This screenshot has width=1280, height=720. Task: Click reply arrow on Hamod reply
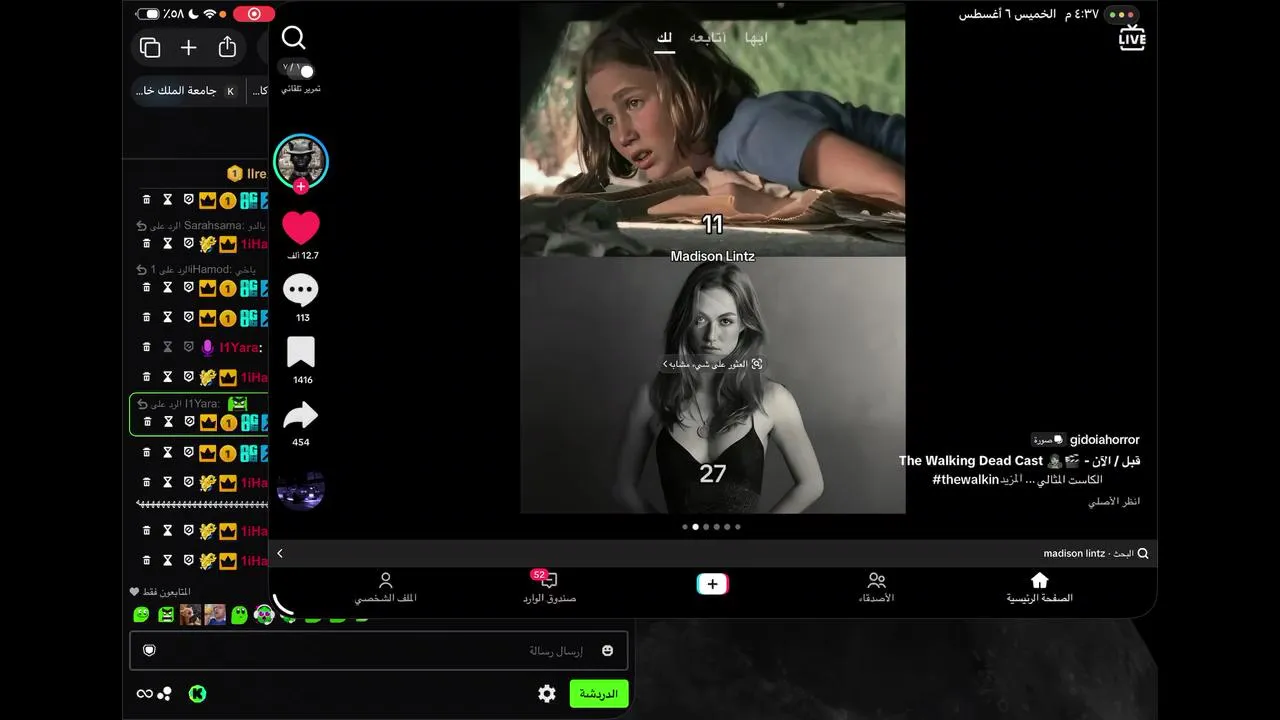click(x=142, y=269)
